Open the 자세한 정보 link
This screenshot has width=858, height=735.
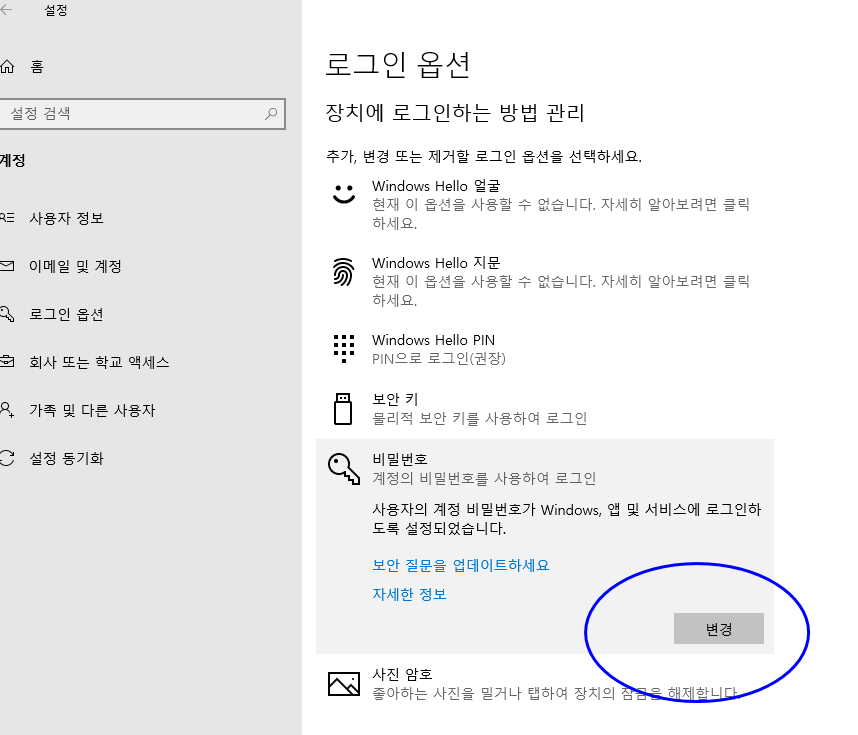[x=409, y=594]
